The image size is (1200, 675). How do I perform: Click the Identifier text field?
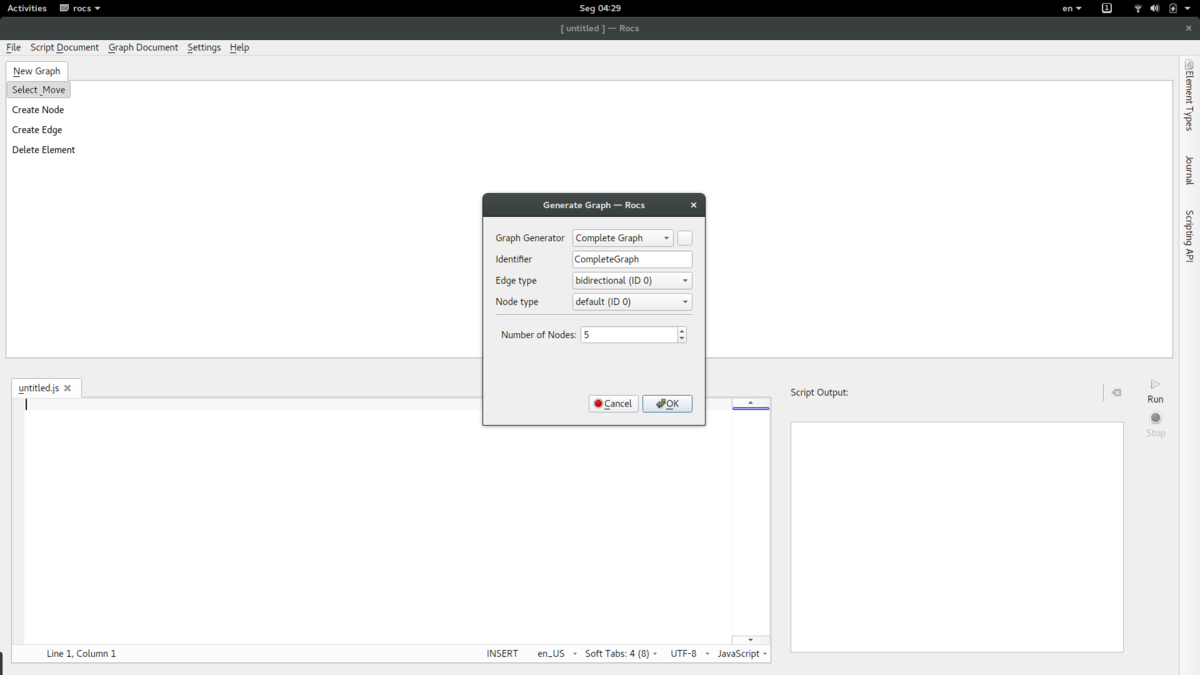(632, 259)
